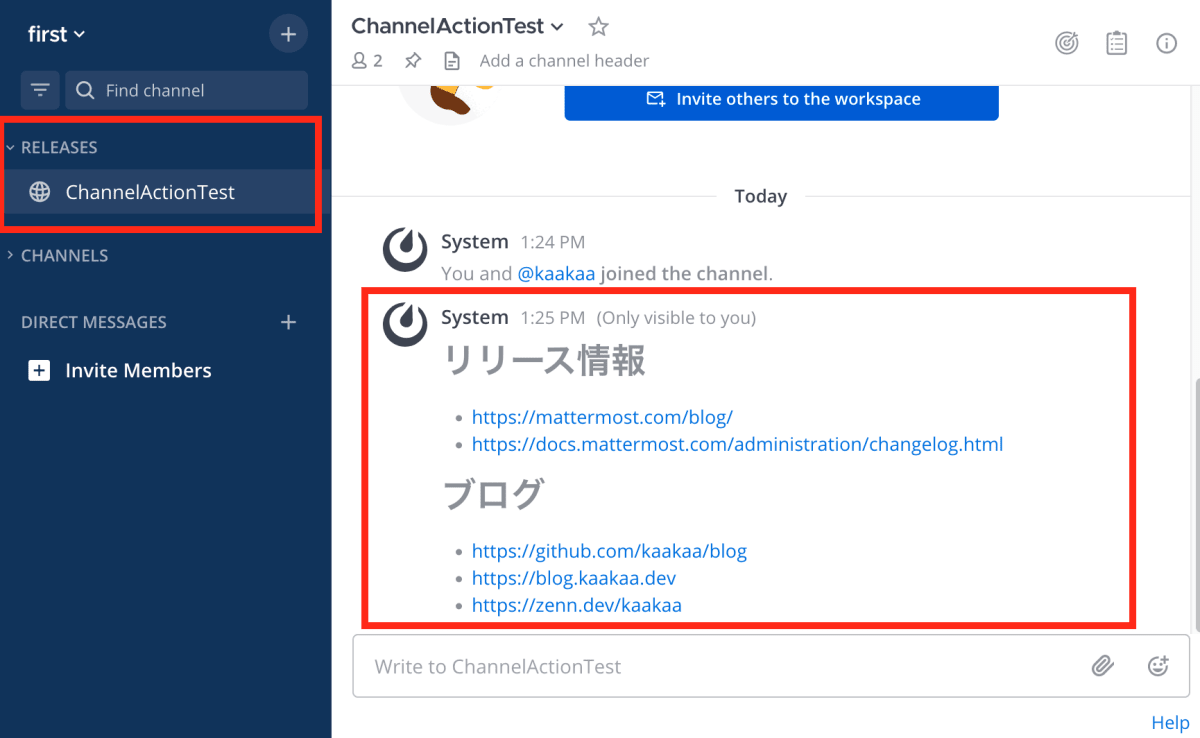The image size is (1200, 738).
Task: Open the member list showing 2 members
Action: (367, 61)
